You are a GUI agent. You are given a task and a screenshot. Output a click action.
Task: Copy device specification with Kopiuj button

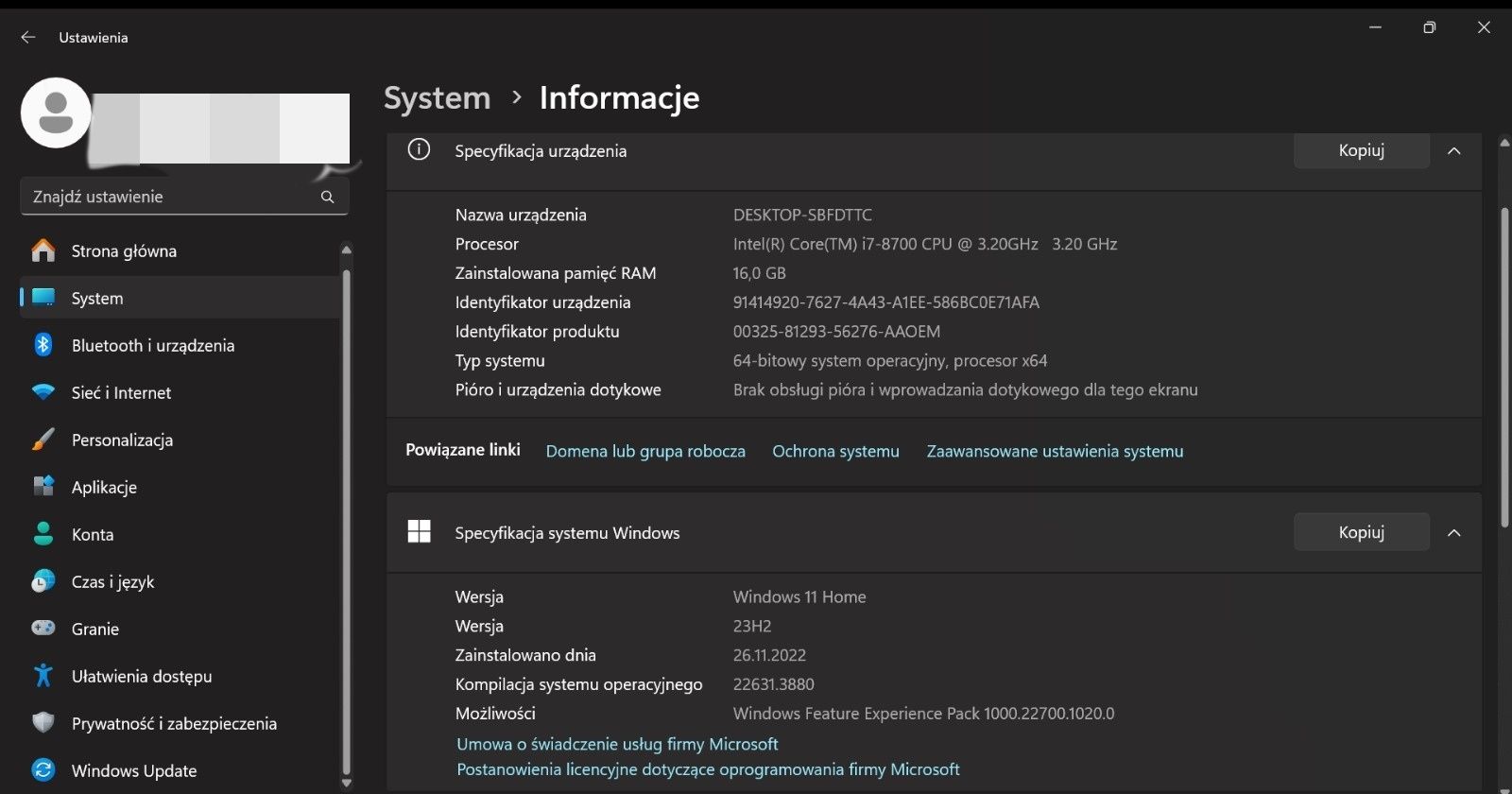click(x=1361, y=150)
